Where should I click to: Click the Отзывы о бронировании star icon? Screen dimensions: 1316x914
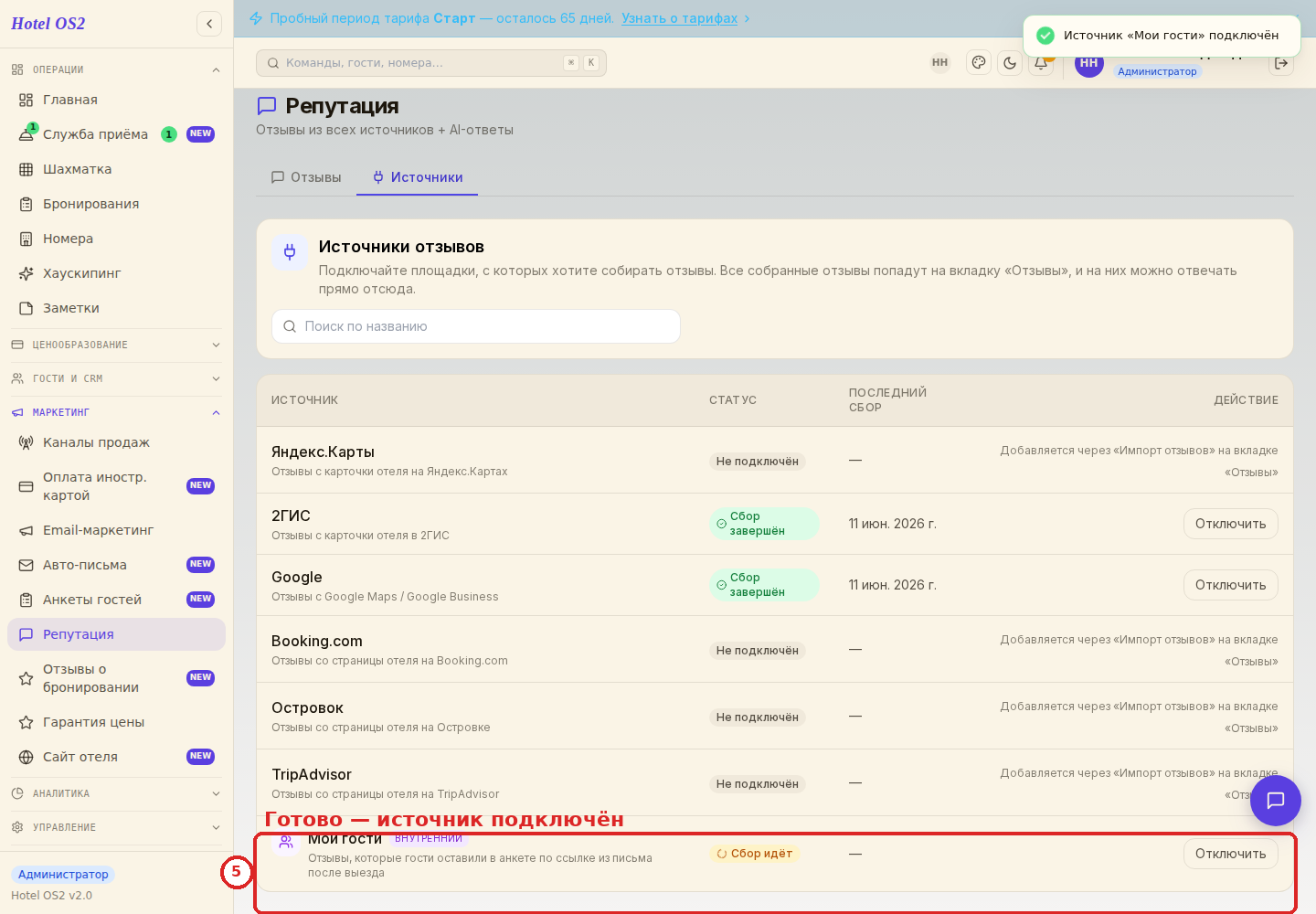(27, 678)
